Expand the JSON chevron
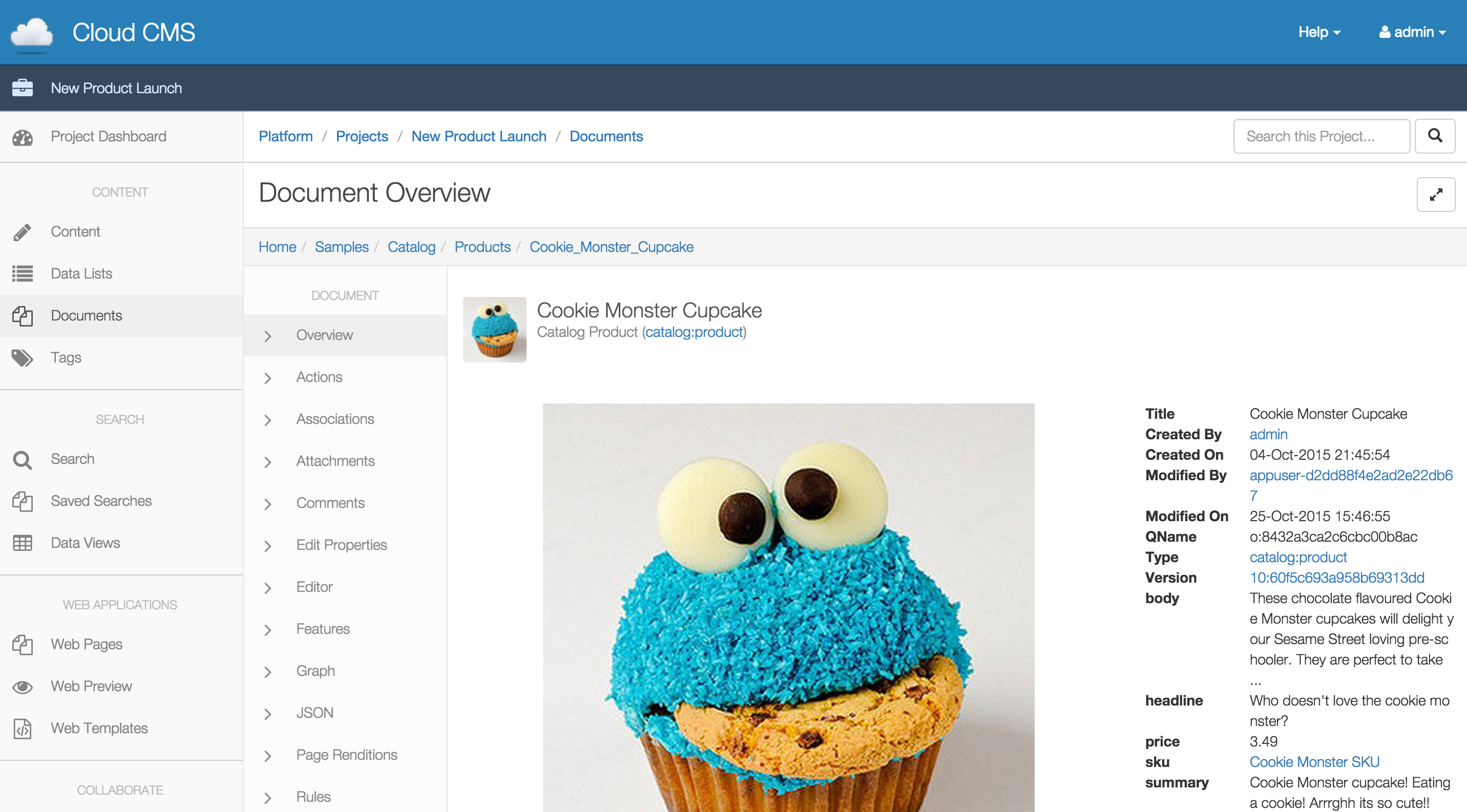This screenshot has width=1467, height=812. click(x=268, y=714)
